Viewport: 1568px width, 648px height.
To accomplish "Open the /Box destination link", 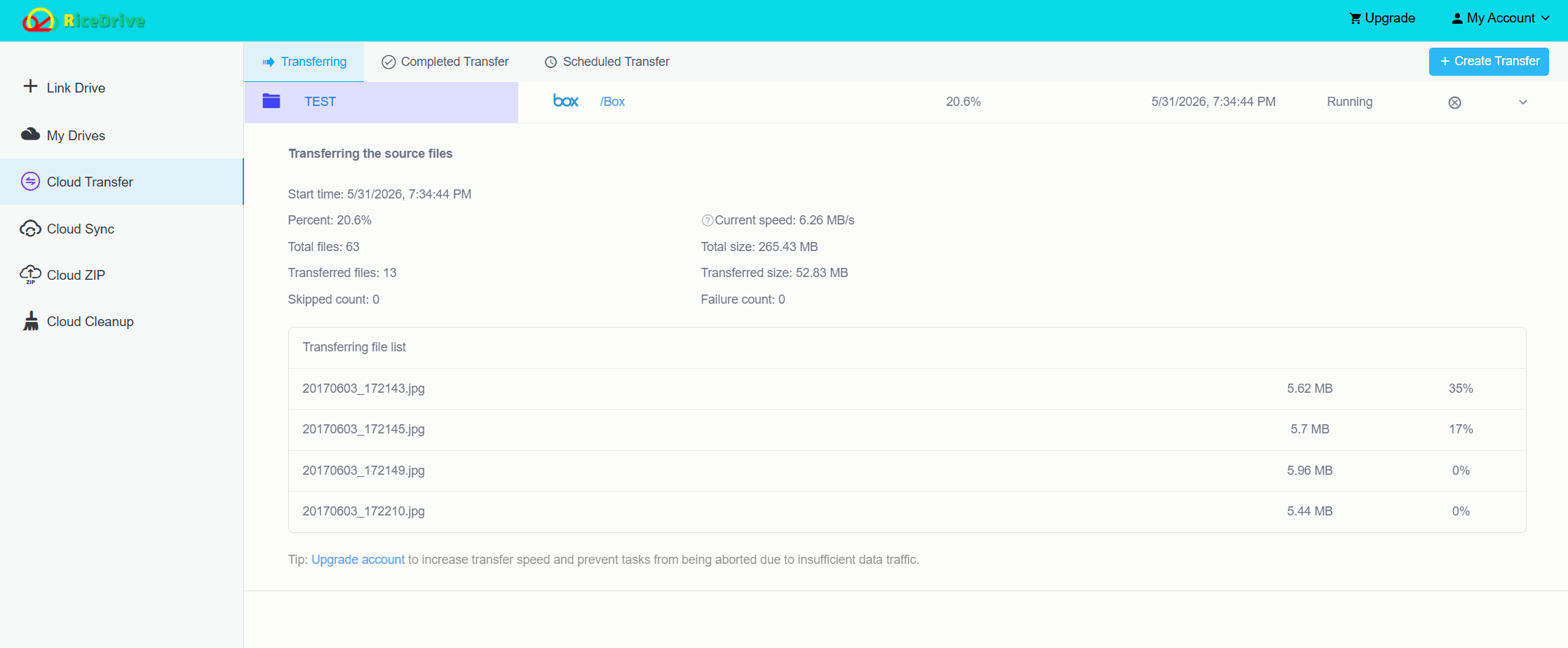I will [612, 102].
